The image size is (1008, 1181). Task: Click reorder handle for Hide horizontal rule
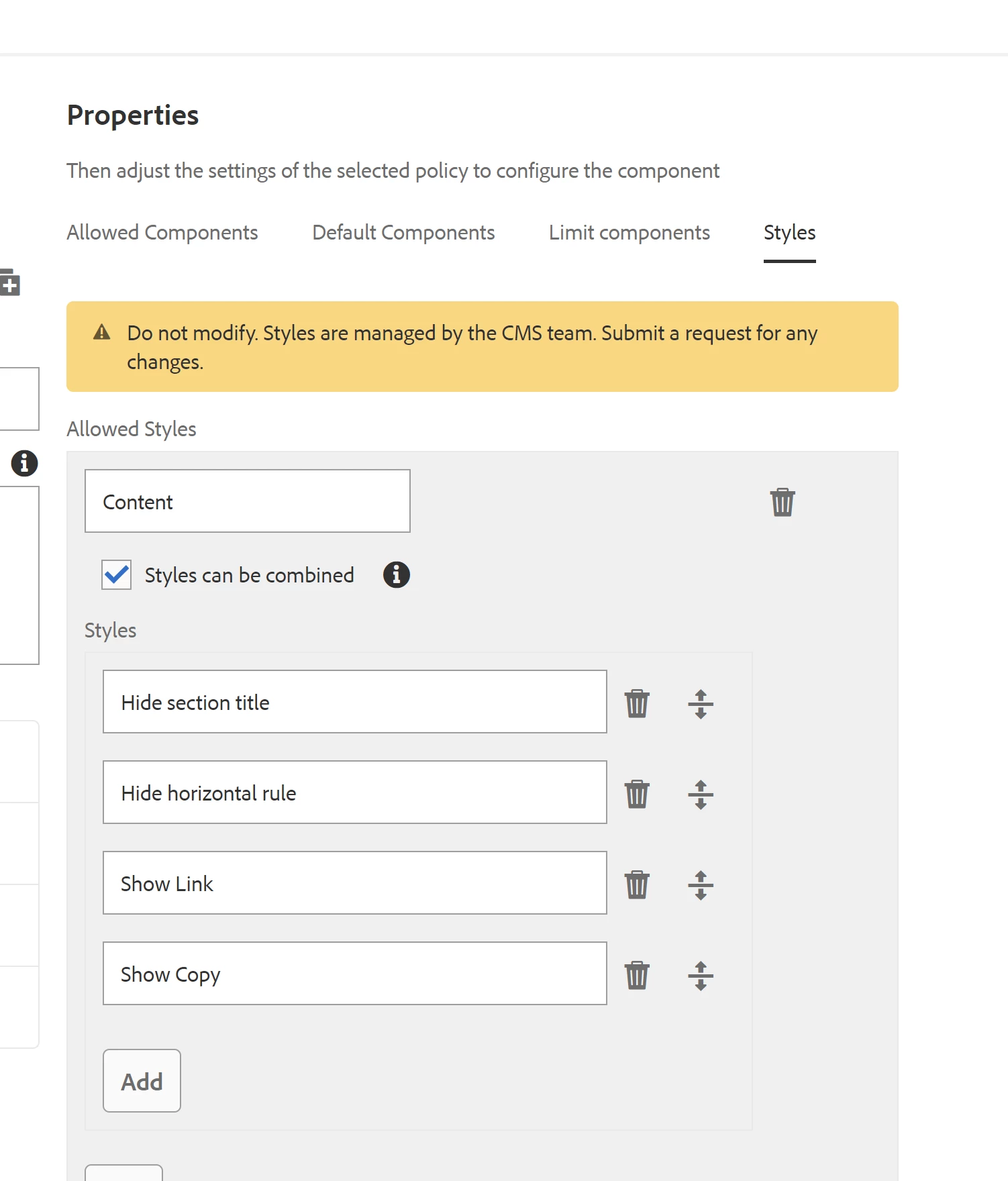coord(700,794)
